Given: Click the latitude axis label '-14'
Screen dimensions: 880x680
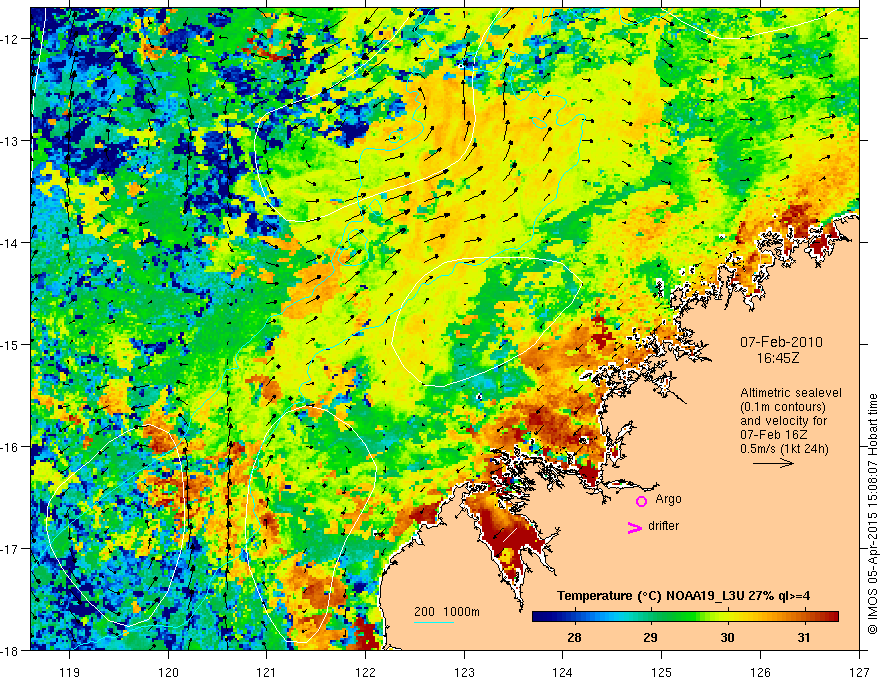Looking at the screenshot, I should tap(10, 242).
